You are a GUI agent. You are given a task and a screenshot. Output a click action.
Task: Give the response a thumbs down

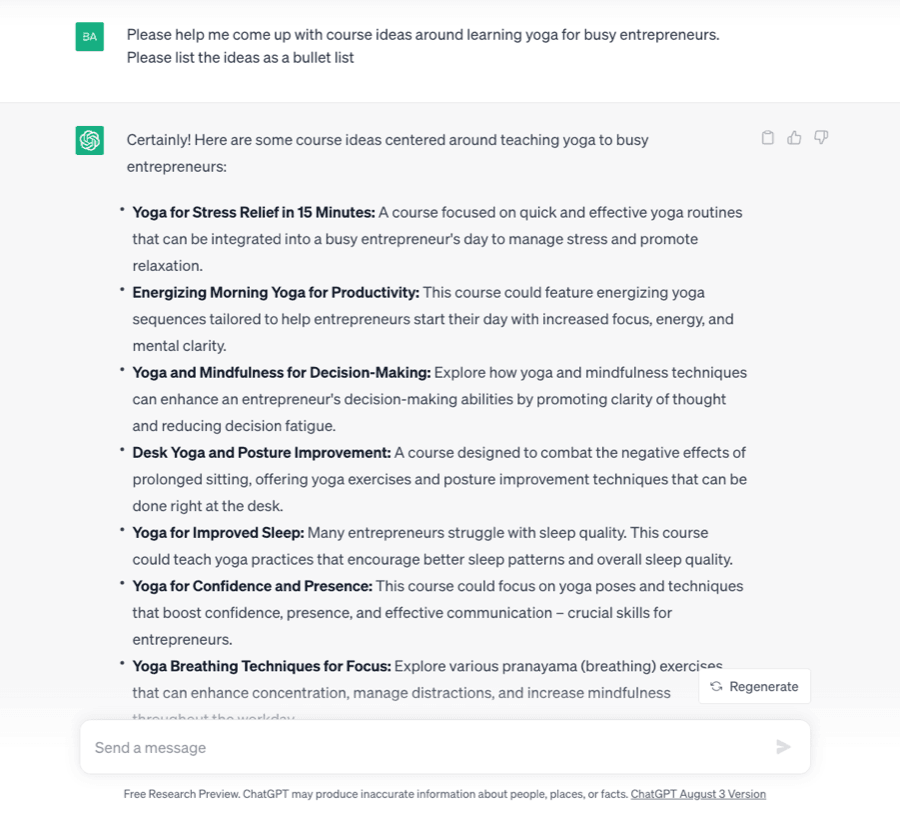pyautogui.click(x=821, y=138)
